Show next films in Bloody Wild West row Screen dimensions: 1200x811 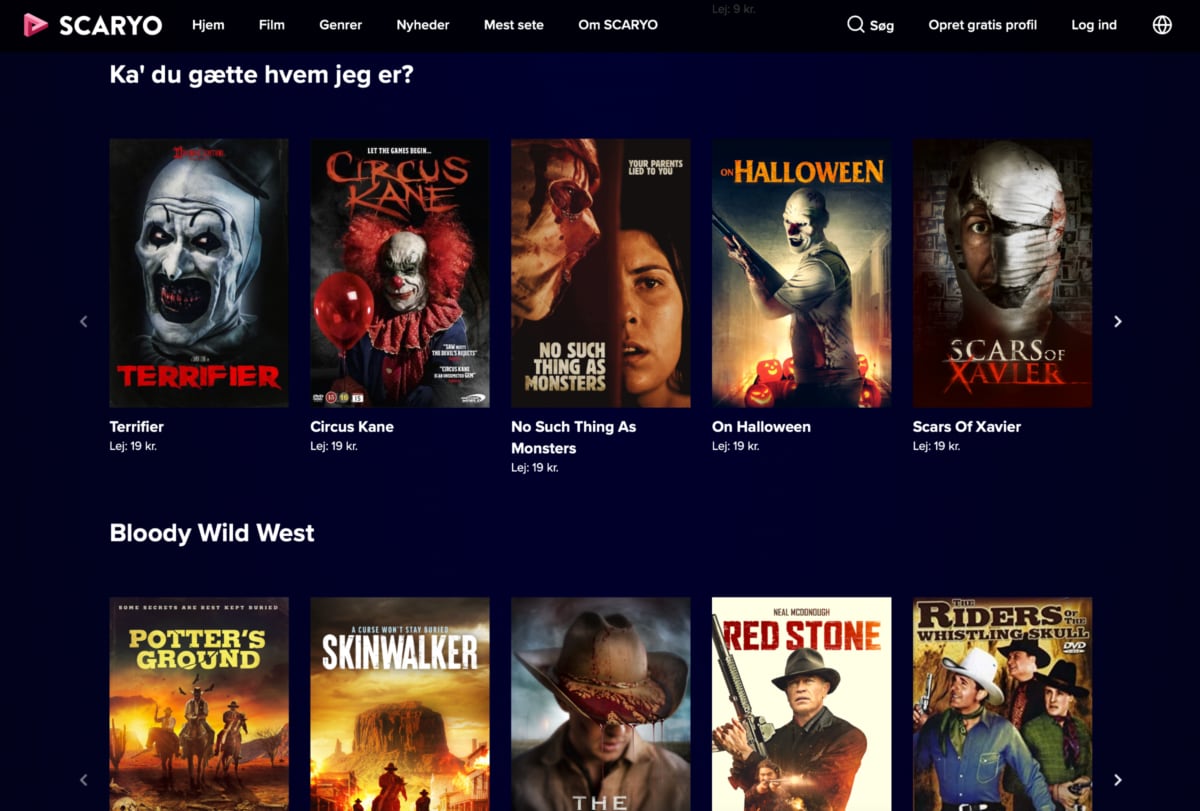point(1118,780)
